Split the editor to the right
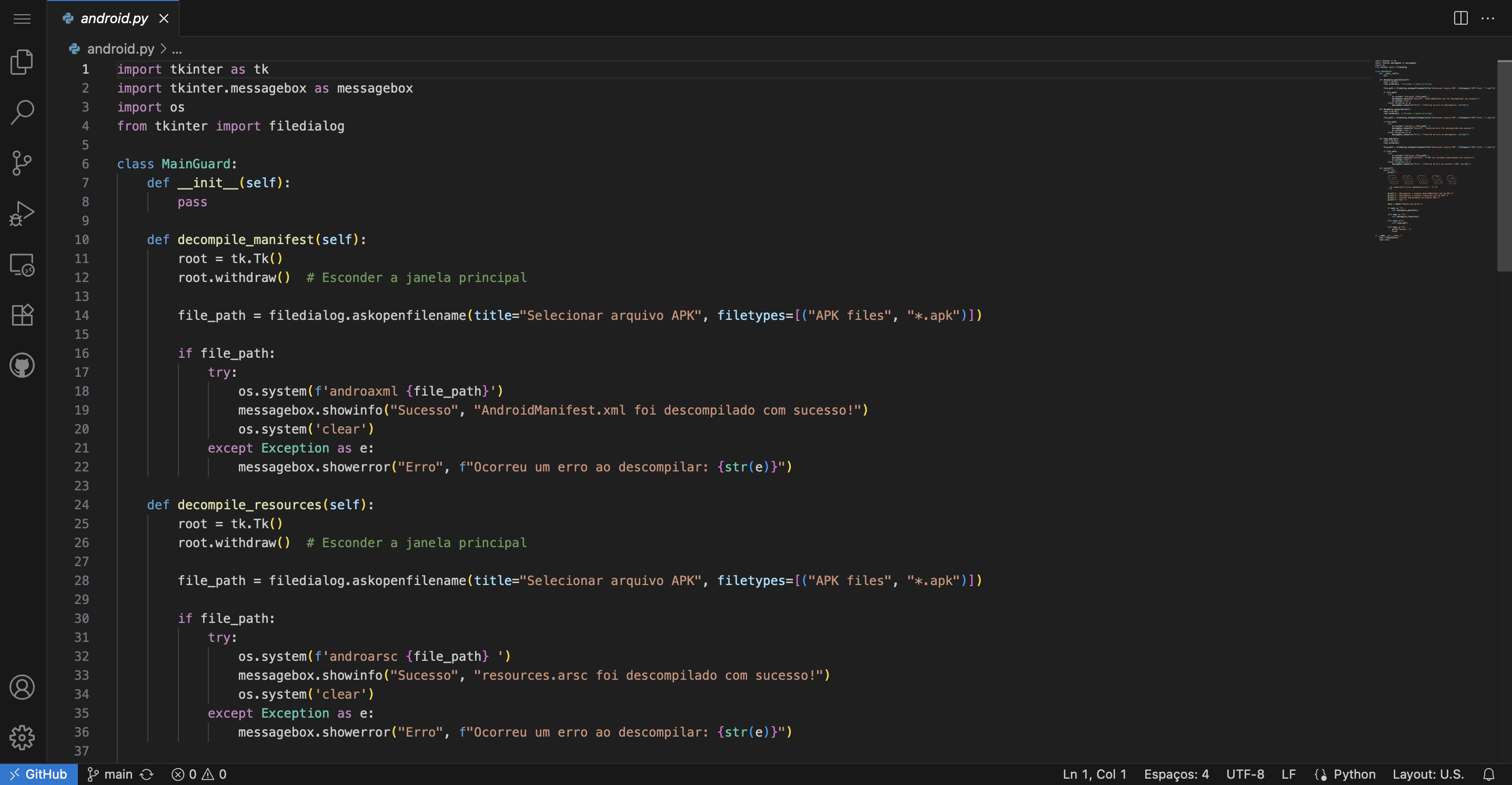 (1460, 18)
